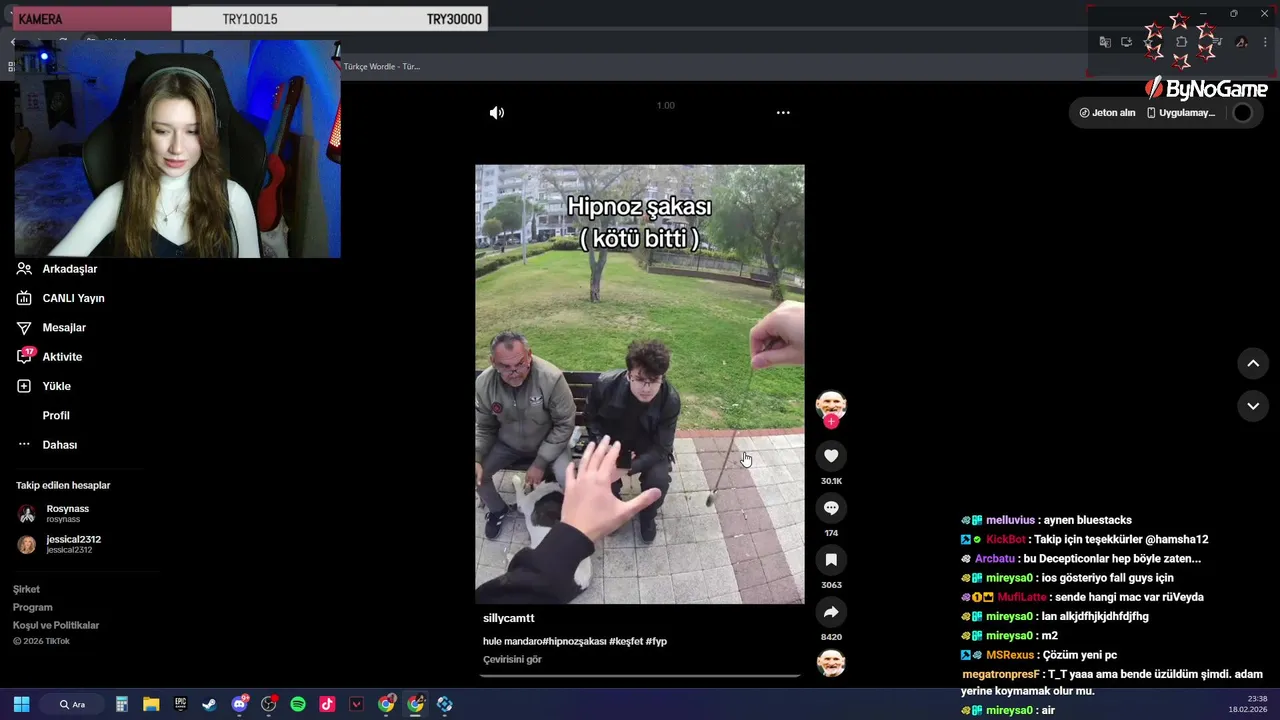Click the megatronpresF name in chat

(1001, 675)
